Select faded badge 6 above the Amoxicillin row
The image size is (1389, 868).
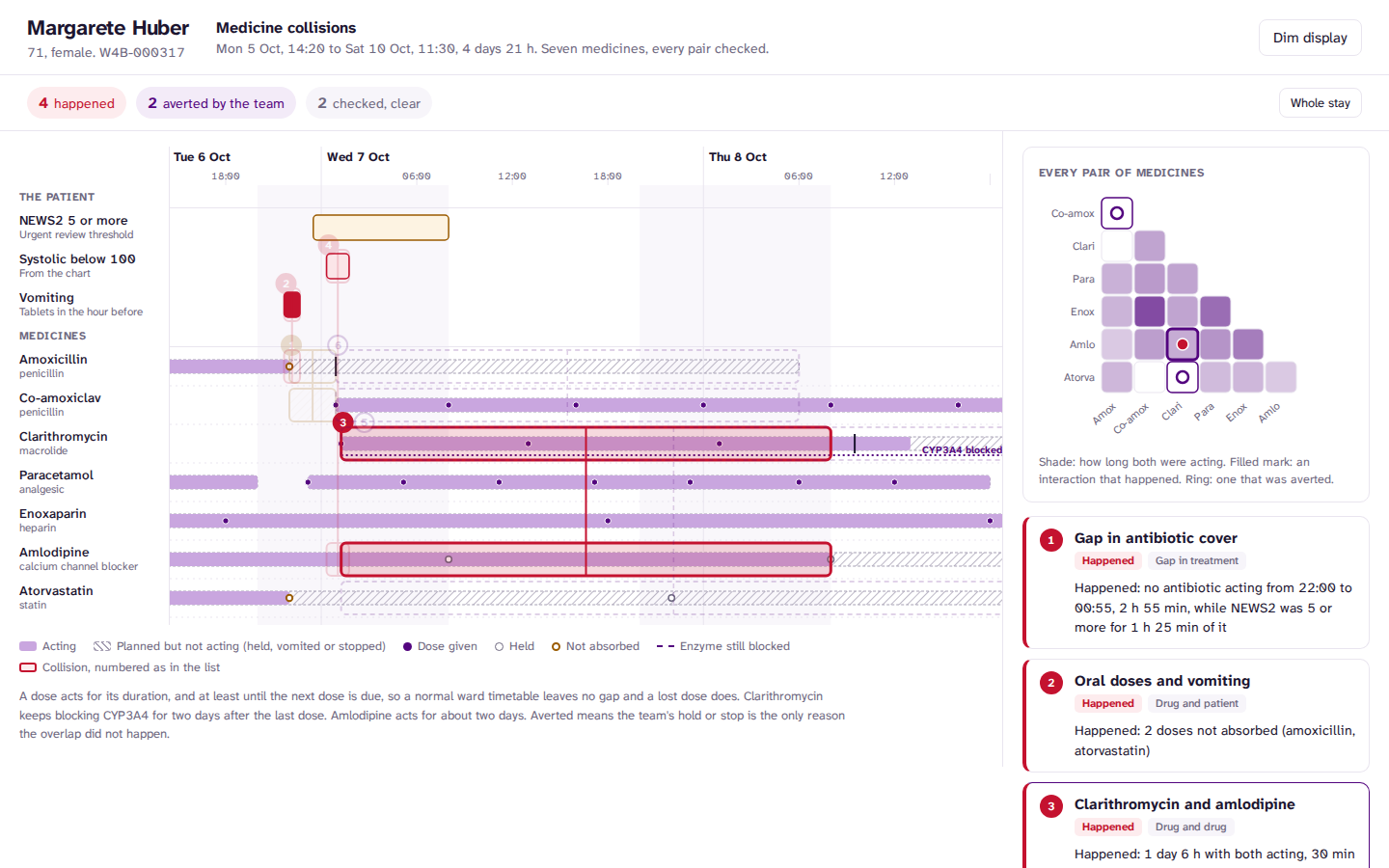tap(338, 345)
